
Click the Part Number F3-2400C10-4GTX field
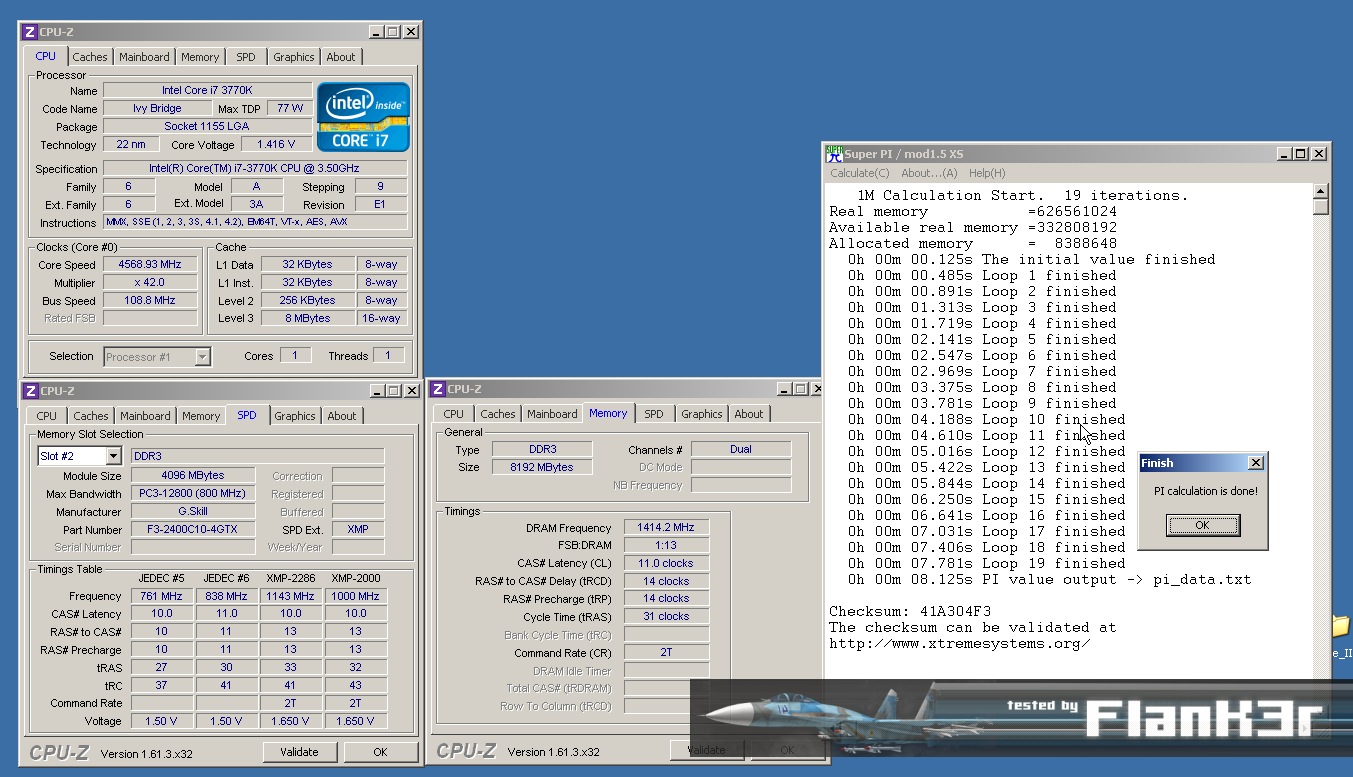192,530
